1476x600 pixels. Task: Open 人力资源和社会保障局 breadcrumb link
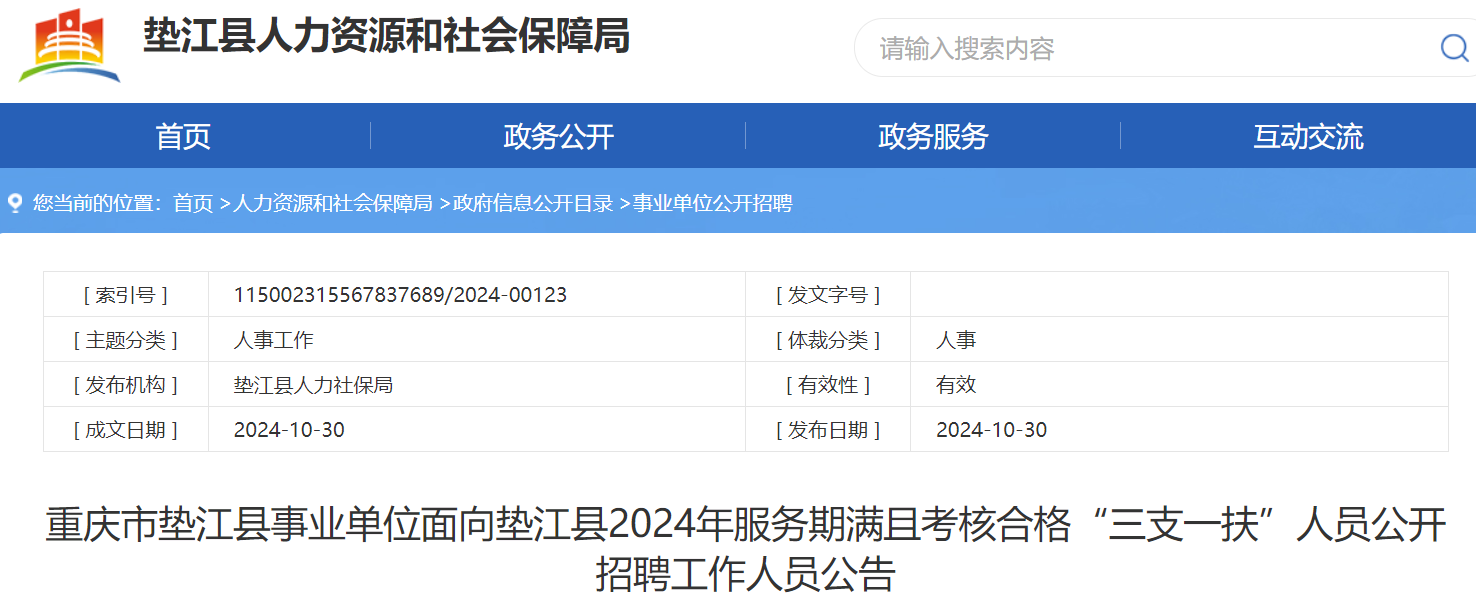[333, 204]
